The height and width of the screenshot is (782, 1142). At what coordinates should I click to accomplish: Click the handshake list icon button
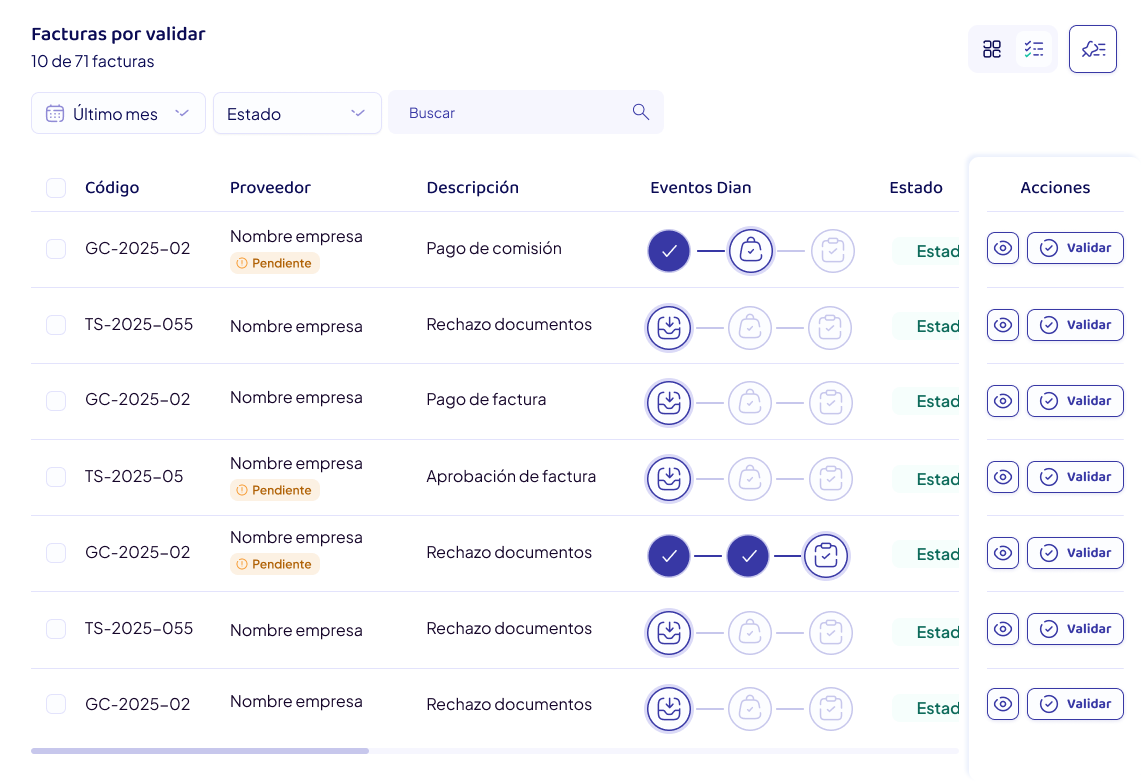1092,49
